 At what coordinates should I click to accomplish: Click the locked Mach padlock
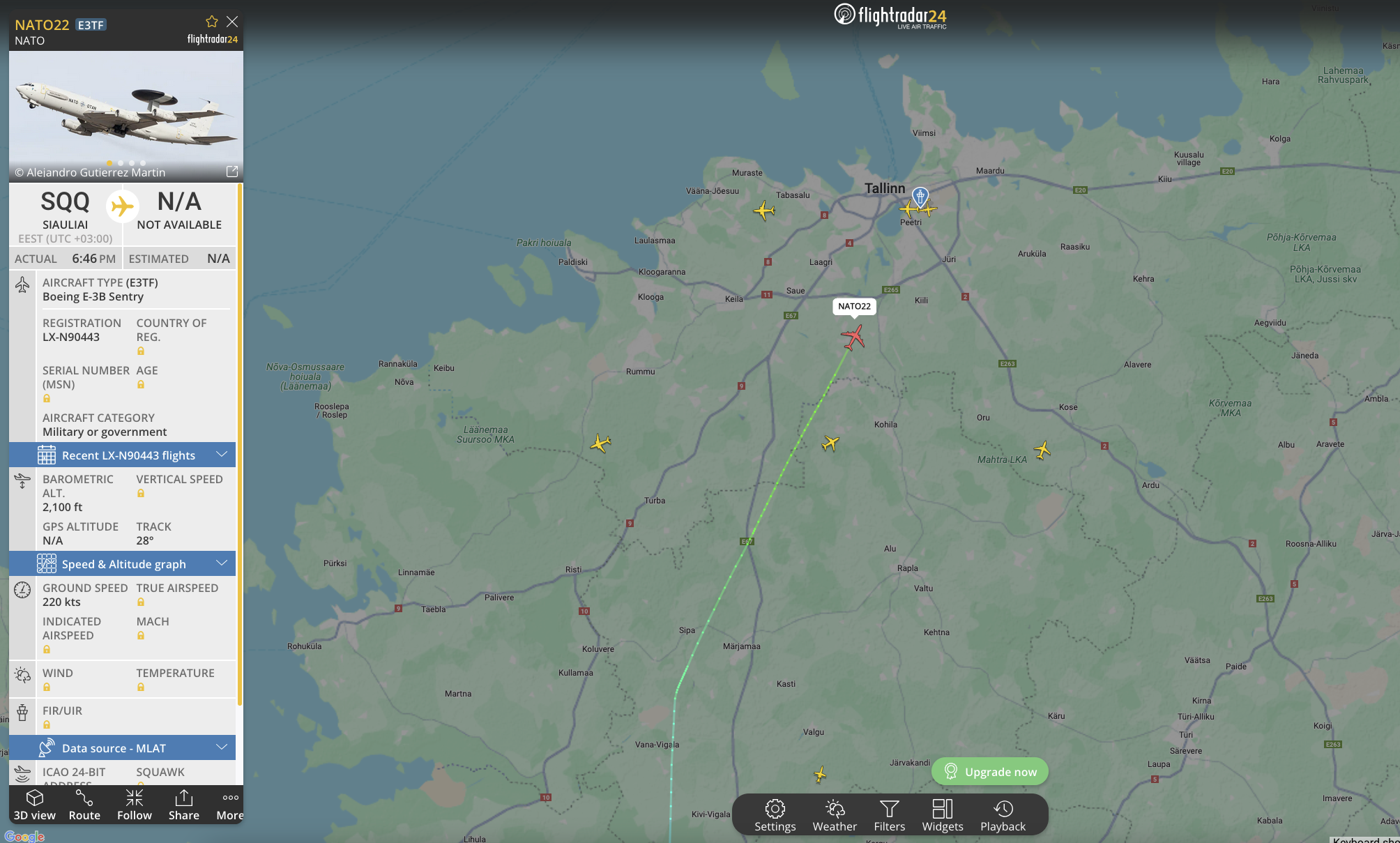pos(141,636)
